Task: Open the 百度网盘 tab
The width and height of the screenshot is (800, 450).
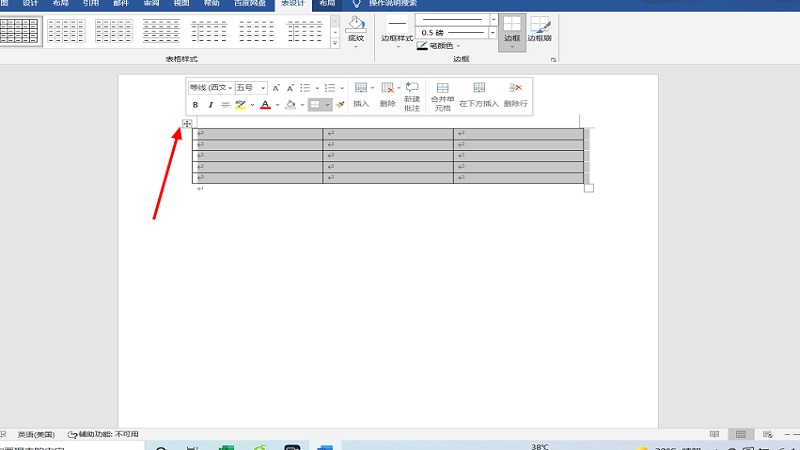Action: (249, 4)
